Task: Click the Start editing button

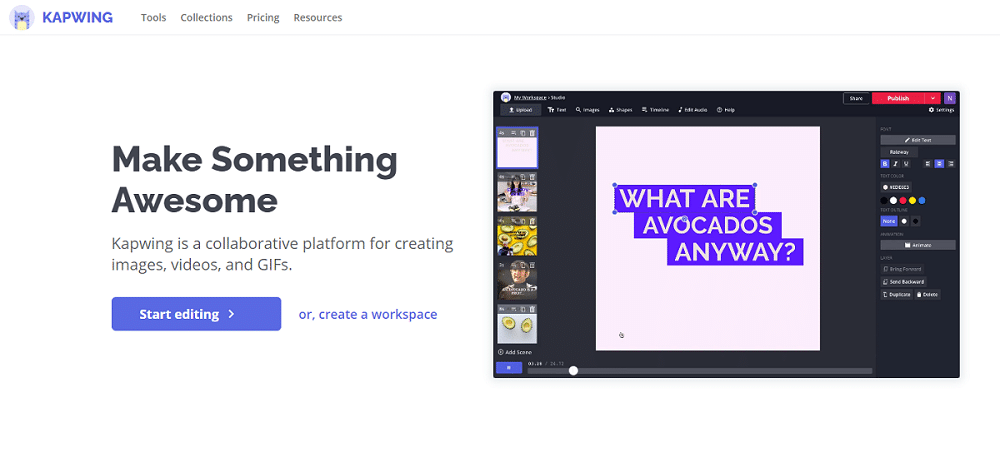Action: (196, 314)
